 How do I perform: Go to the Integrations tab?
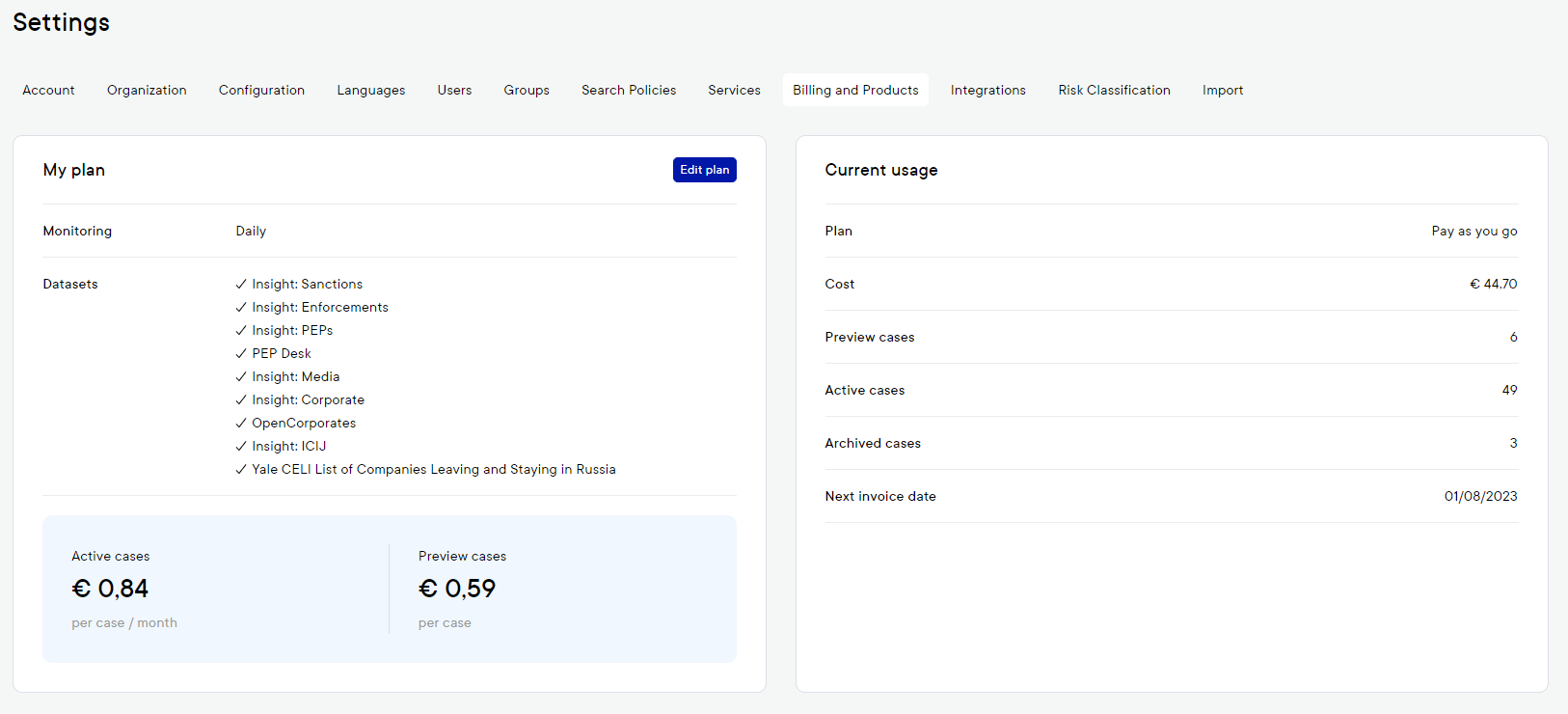[988, 90]
